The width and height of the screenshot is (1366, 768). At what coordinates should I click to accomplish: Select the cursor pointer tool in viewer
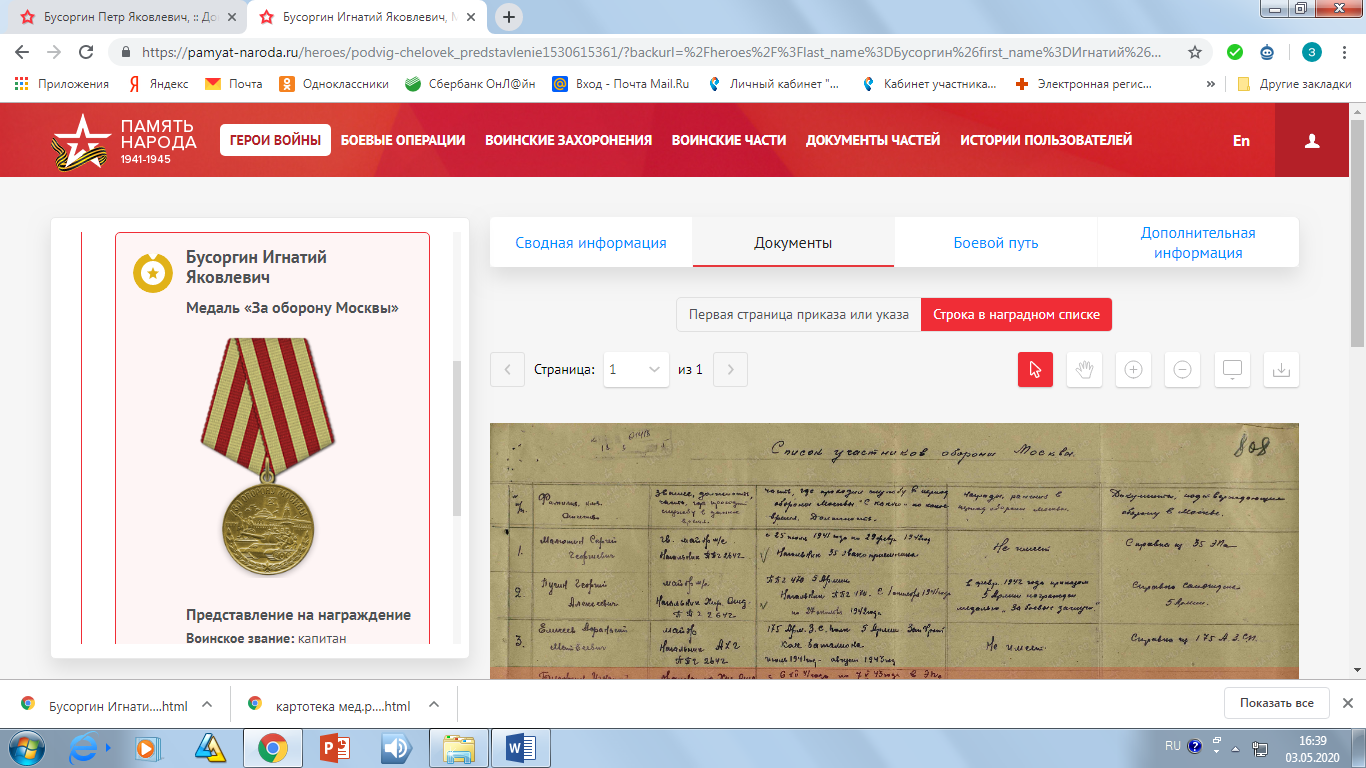(x=1035, y=369)
